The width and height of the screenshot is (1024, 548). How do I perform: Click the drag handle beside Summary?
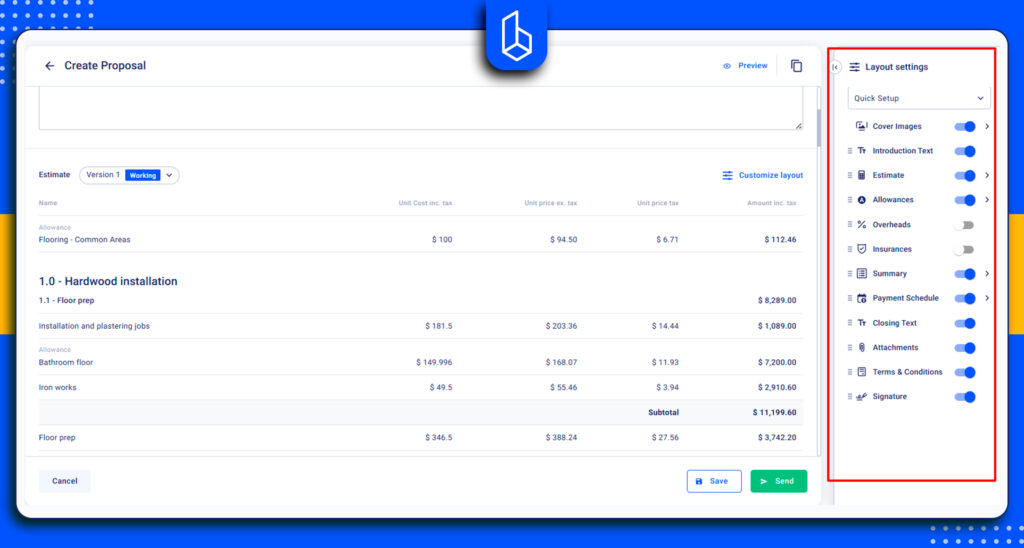click(850, 274)
